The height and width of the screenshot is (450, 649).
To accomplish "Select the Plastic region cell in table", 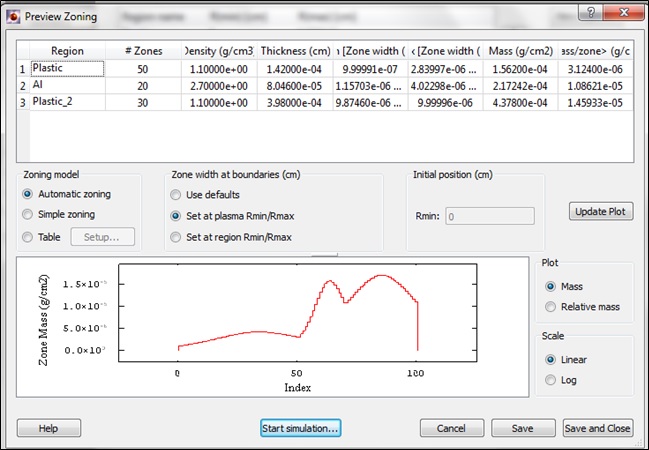I will [x=67, y=68].
